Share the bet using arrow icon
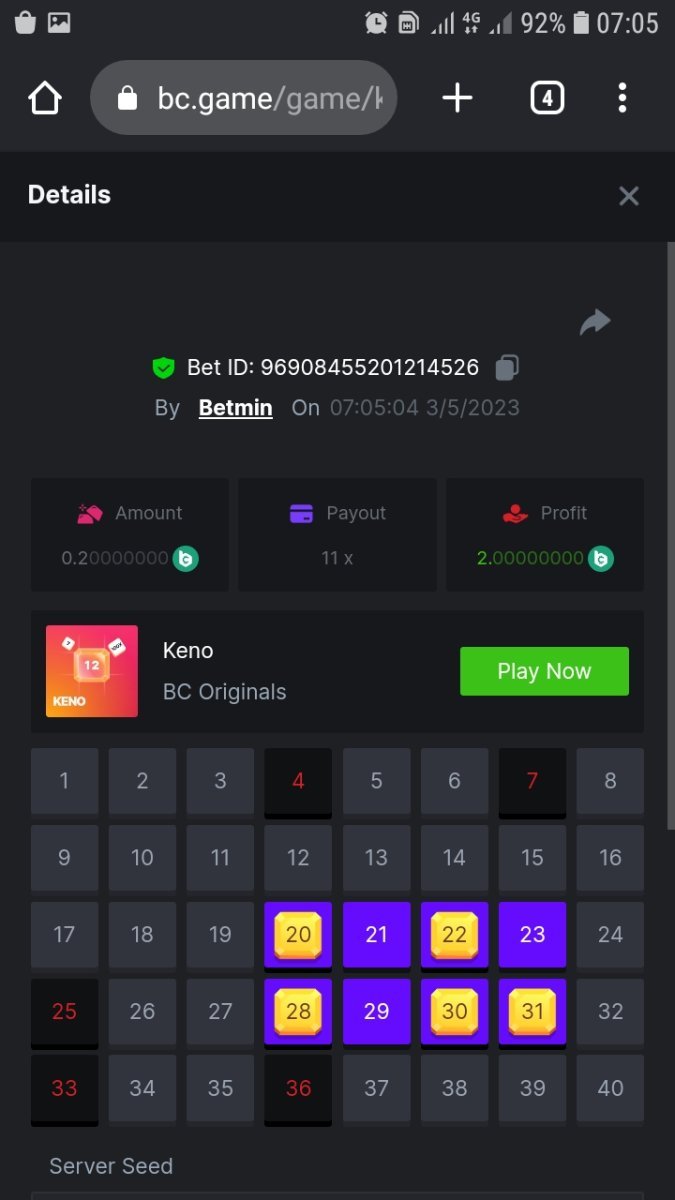This screenshot has width=675, height=1200. [x=595, y=322]
